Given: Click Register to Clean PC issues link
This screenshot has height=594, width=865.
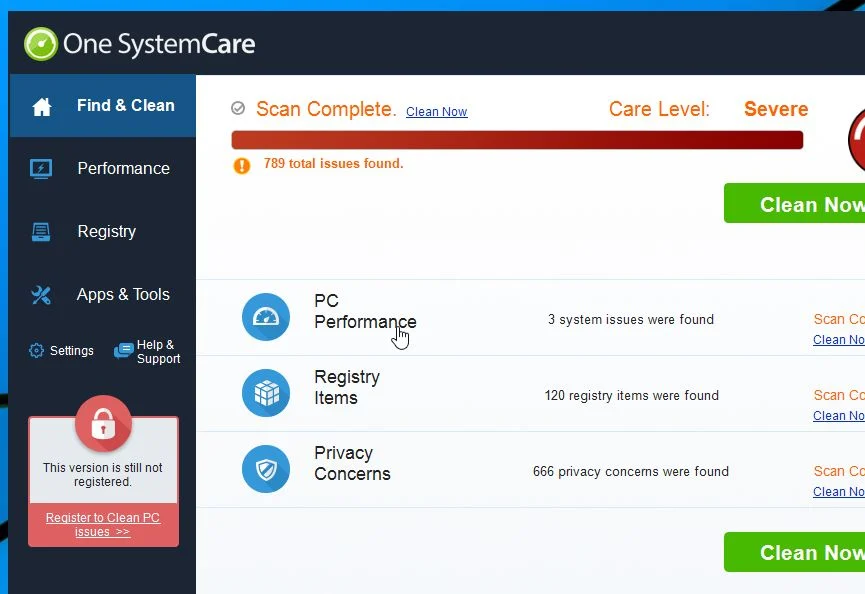Looking at the screenshot, I should (x=103, y=525).
